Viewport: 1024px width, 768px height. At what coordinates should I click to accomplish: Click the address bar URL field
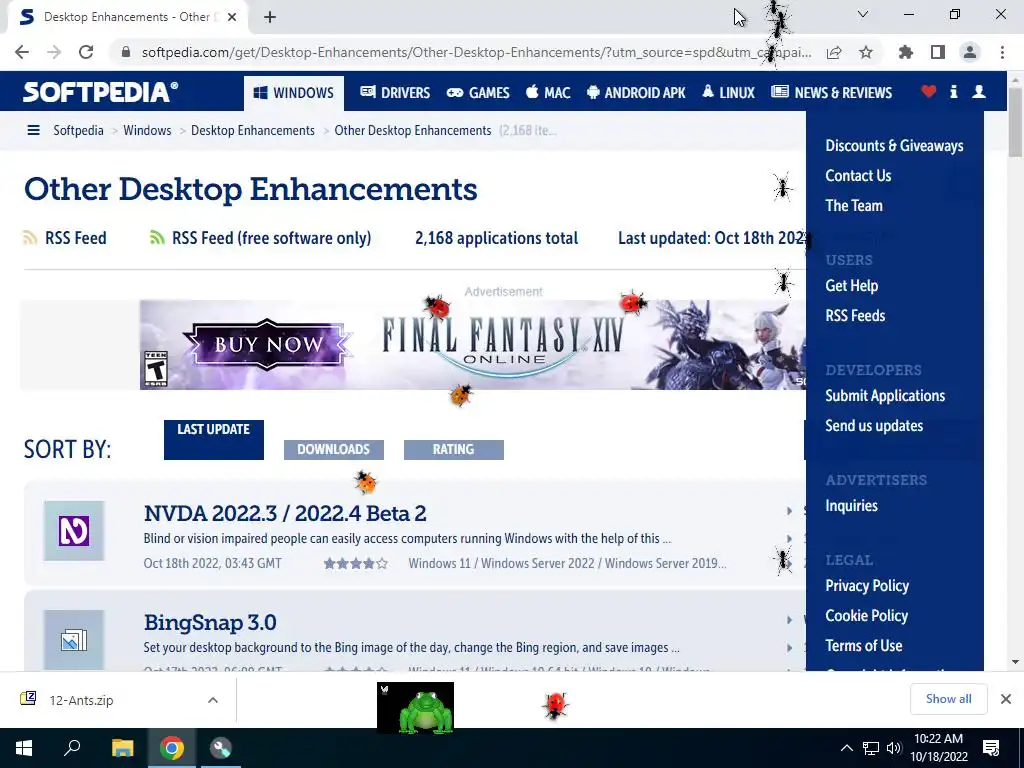point(476,52)
